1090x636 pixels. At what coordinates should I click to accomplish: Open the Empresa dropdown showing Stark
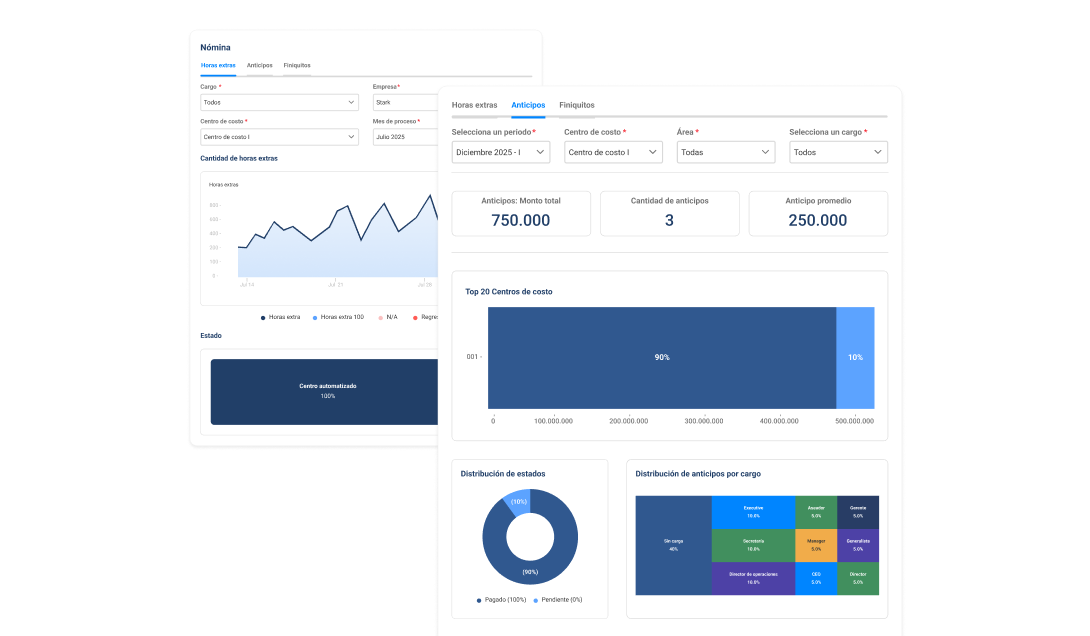click(405, 102)
